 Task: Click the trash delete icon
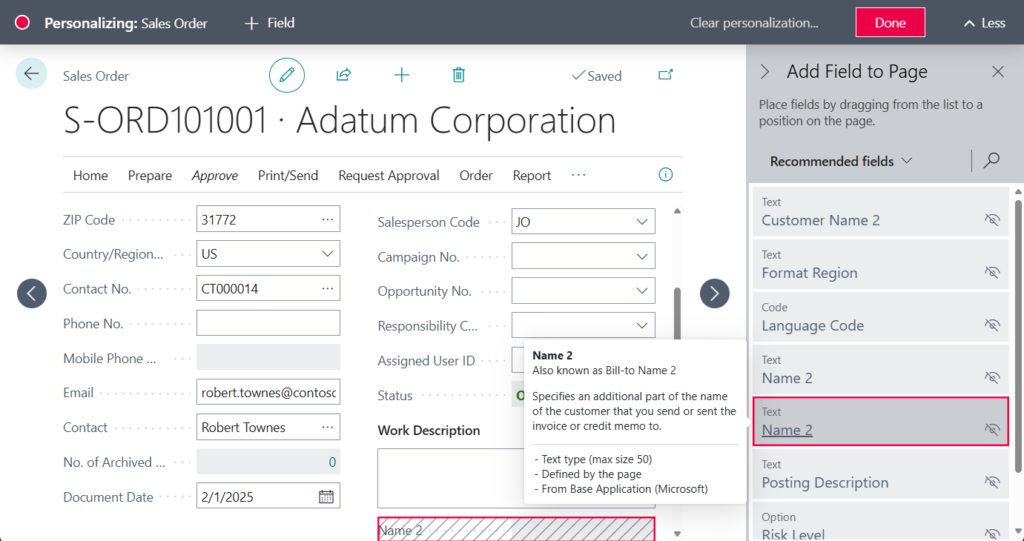click(x=458, y=75)
